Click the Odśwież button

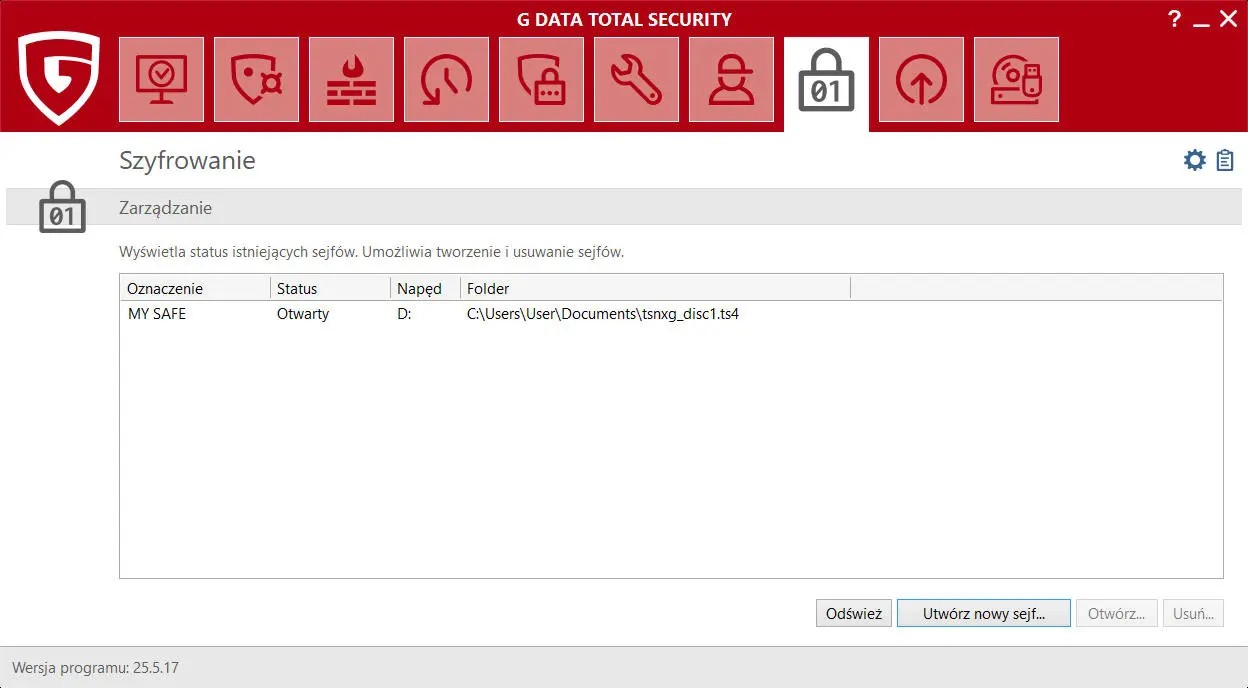point(853,613)
